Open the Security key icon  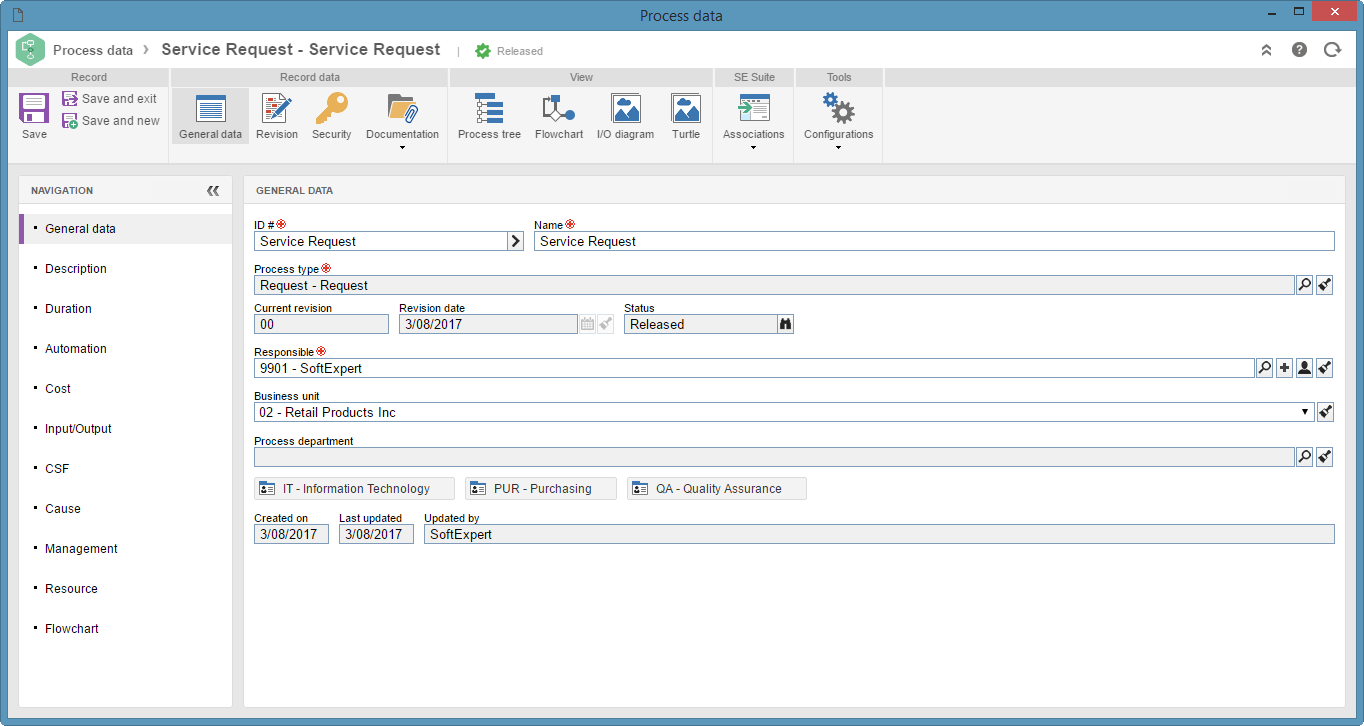coord(331,108)
